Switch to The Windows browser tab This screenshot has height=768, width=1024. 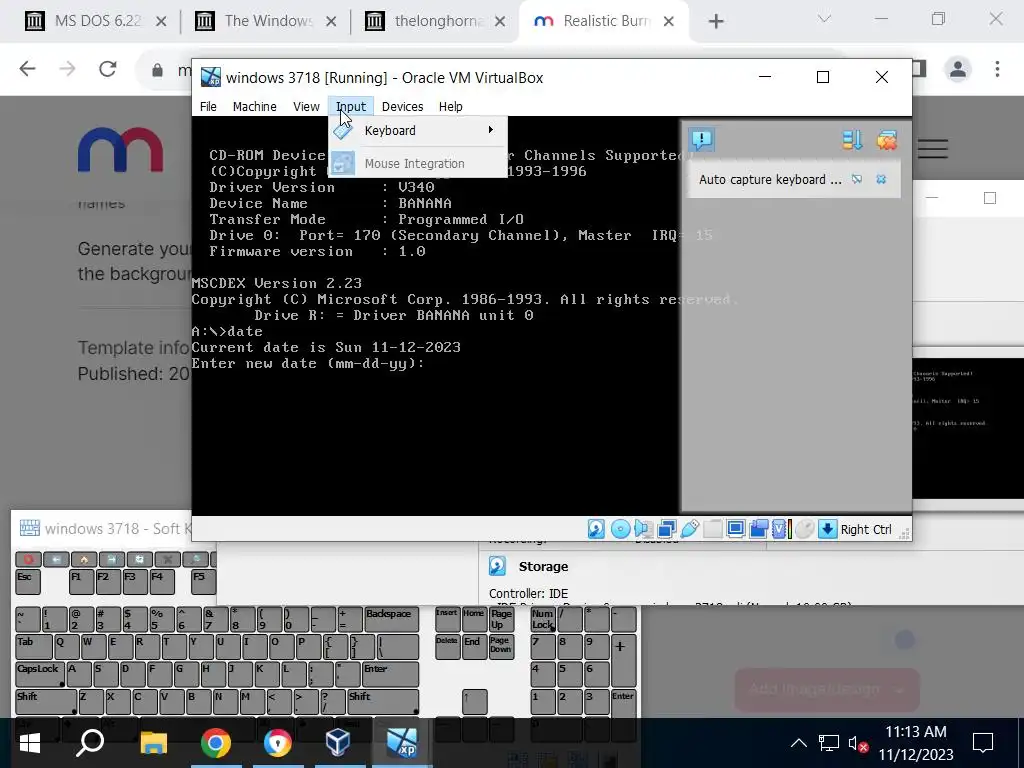pyautogui.click(x=268, y=21)
